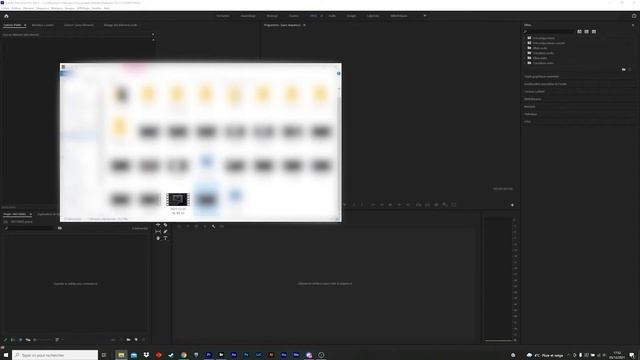This screenshot has height=360, width=640.
Task: Open the Fichier menu
Action: tap(5, 8)
